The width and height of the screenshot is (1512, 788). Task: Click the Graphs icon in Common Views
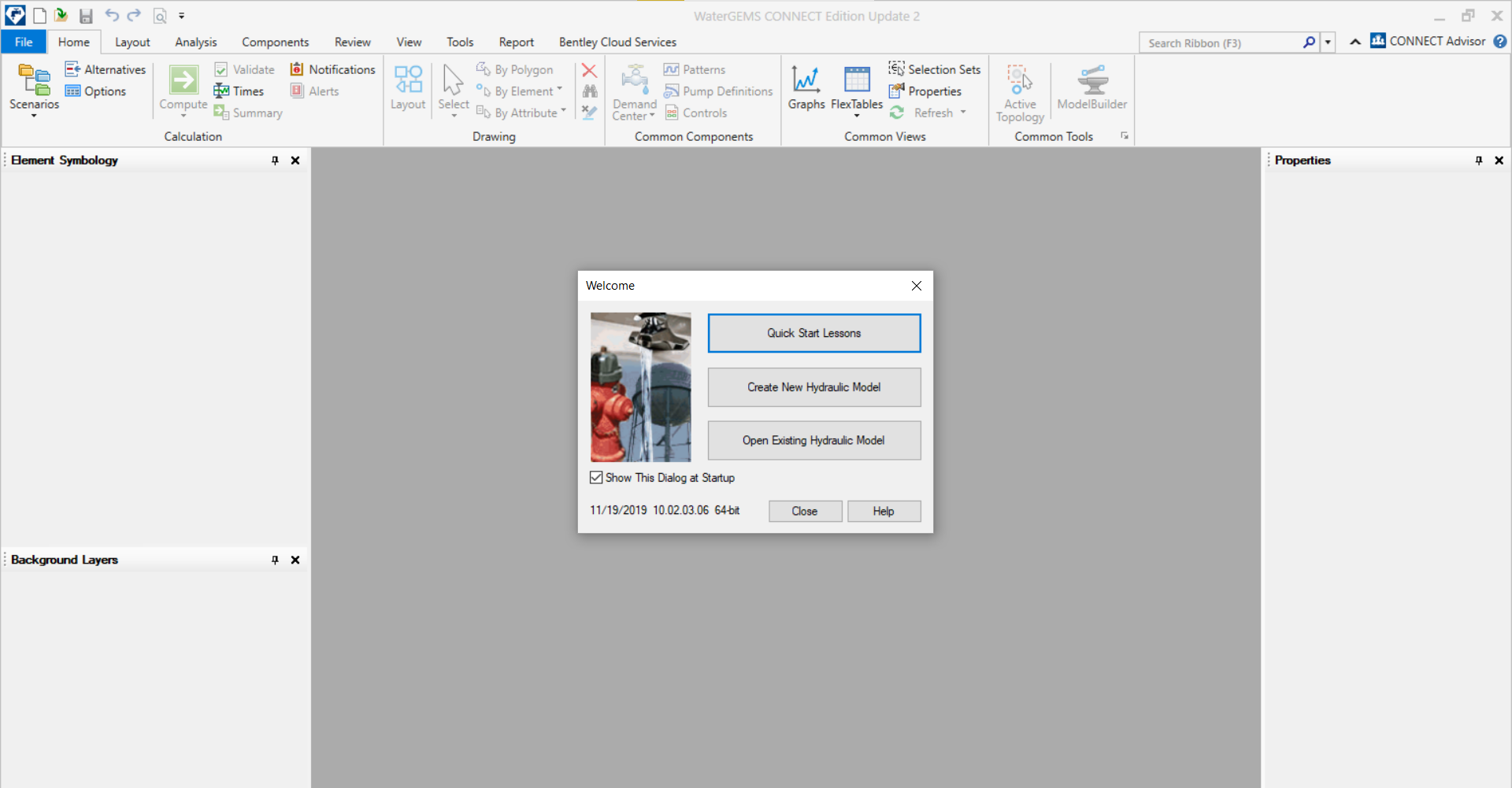(x=806, y=81)
